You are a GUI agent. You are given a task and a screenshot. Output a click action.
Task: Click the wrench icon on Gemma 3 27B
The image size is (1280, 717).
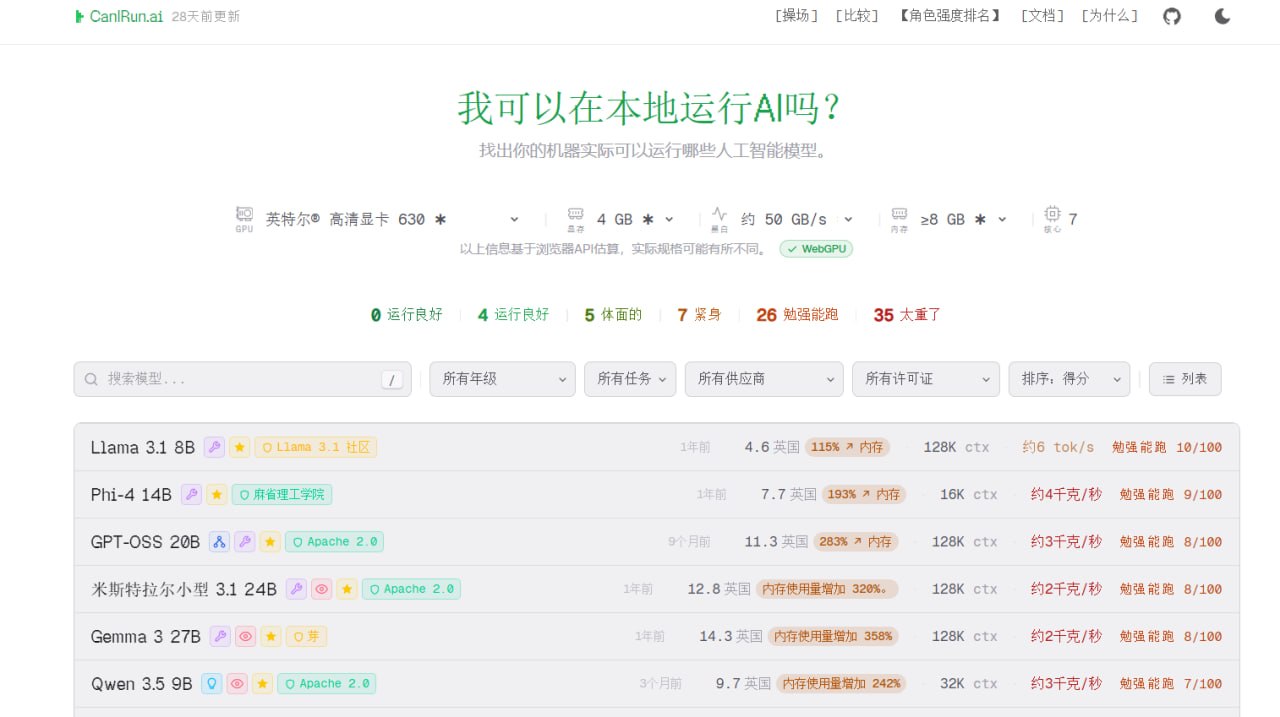[220, 637]
